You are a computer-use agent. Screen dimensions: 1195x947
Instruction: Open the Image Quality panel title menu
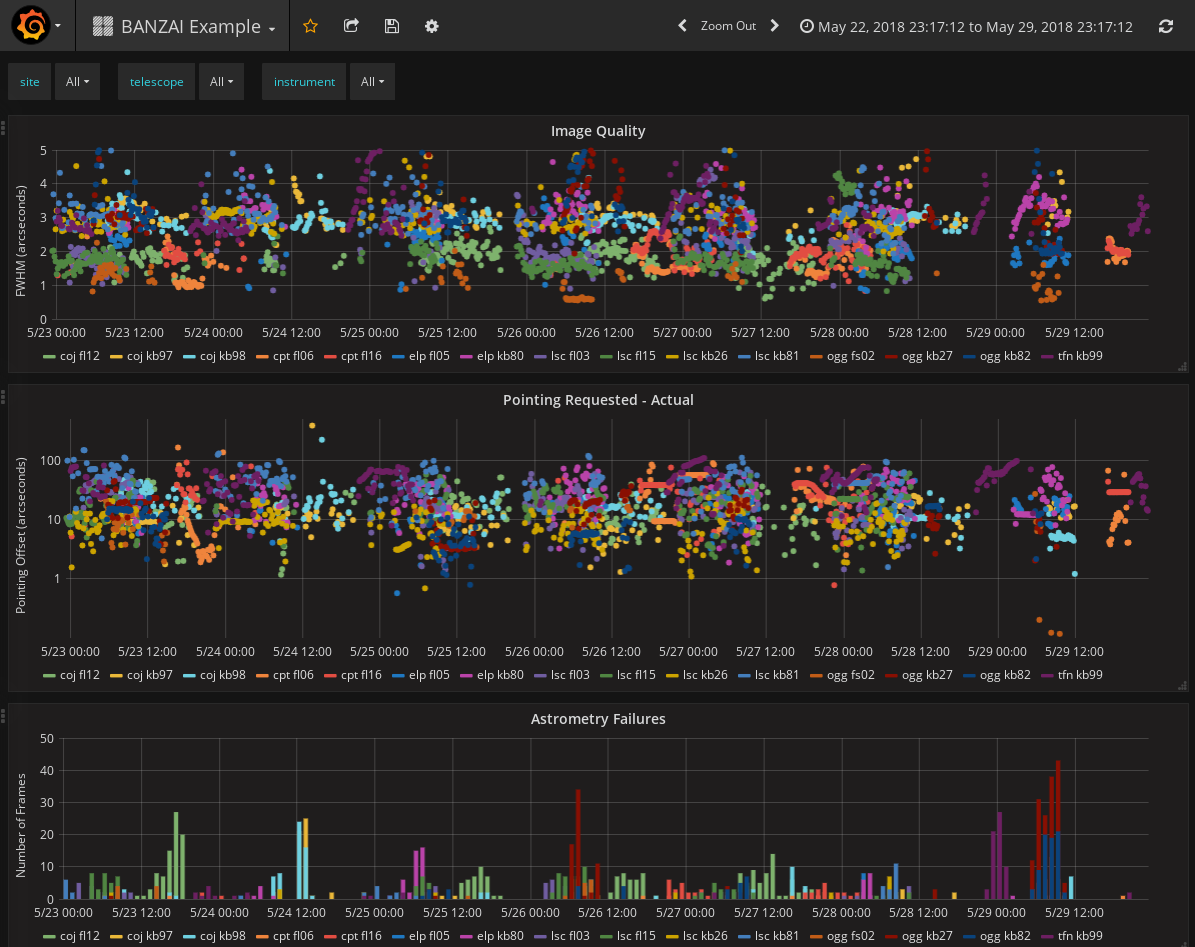[598, 131]
